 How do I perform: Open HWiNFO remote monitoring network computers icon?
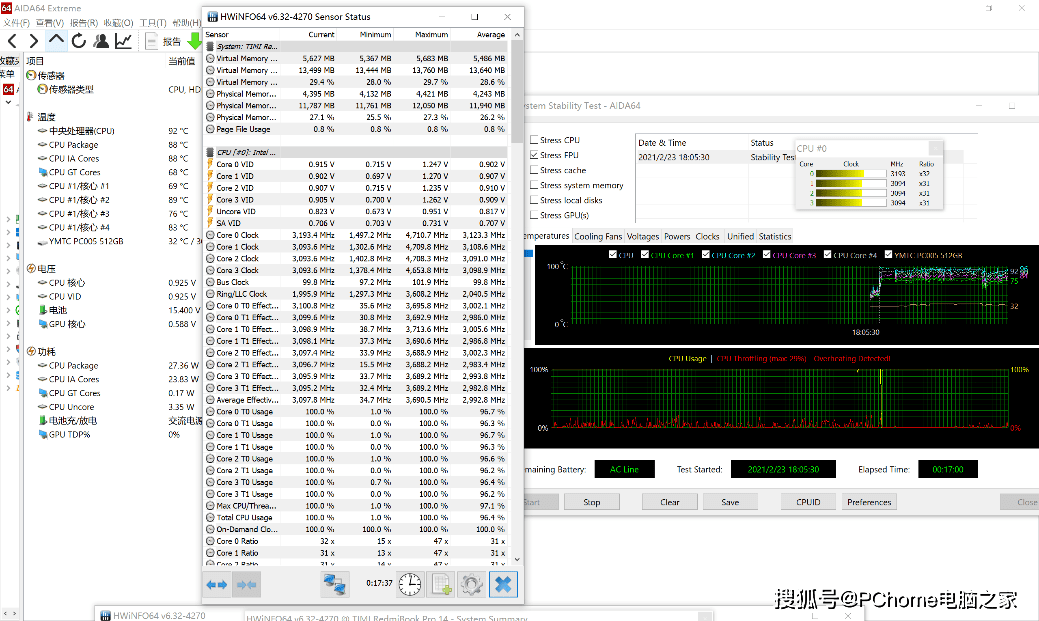(x=335, y=584)
